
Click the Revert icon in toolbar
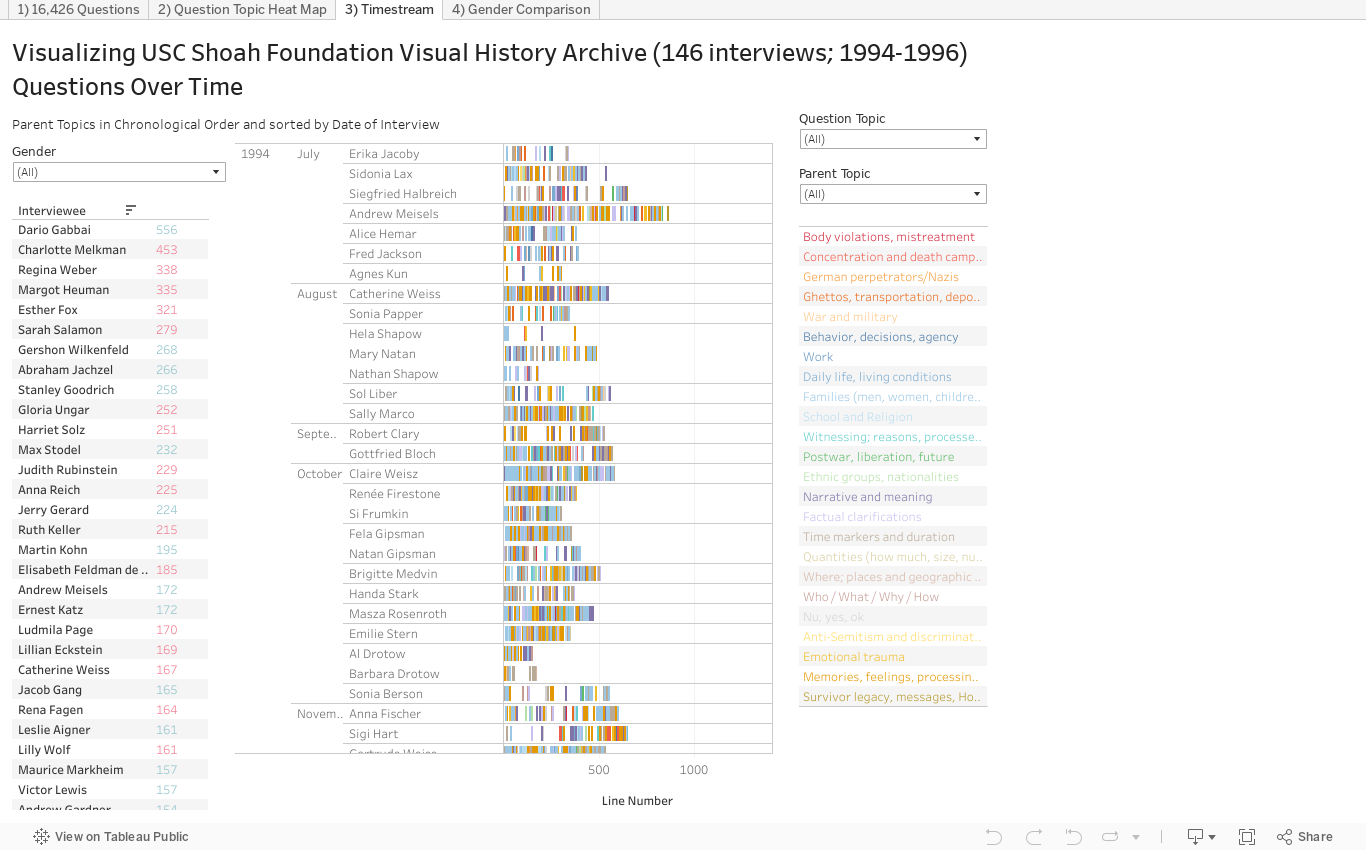1073,837
